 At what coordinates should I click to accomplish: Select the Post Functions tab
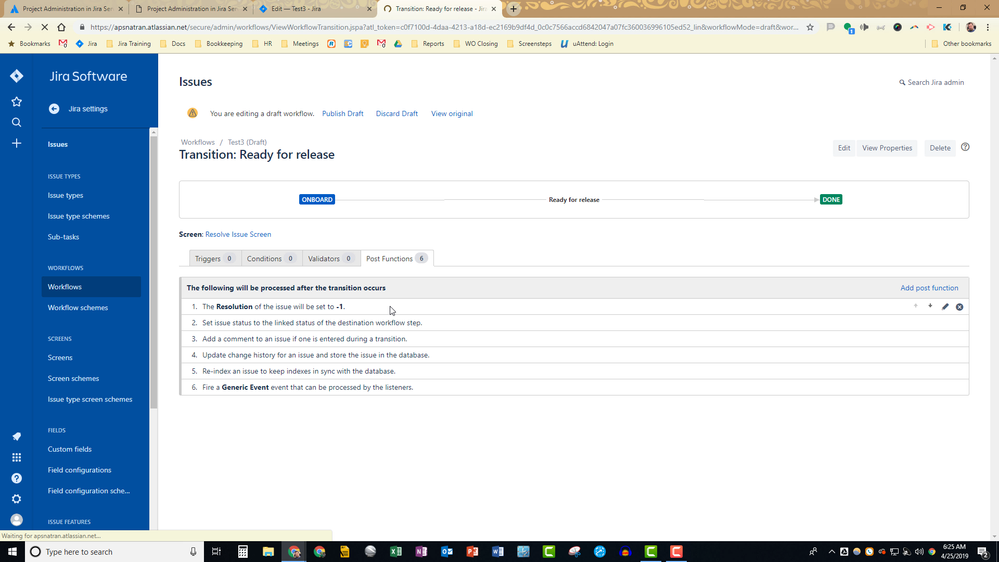[x=397, y=259]
